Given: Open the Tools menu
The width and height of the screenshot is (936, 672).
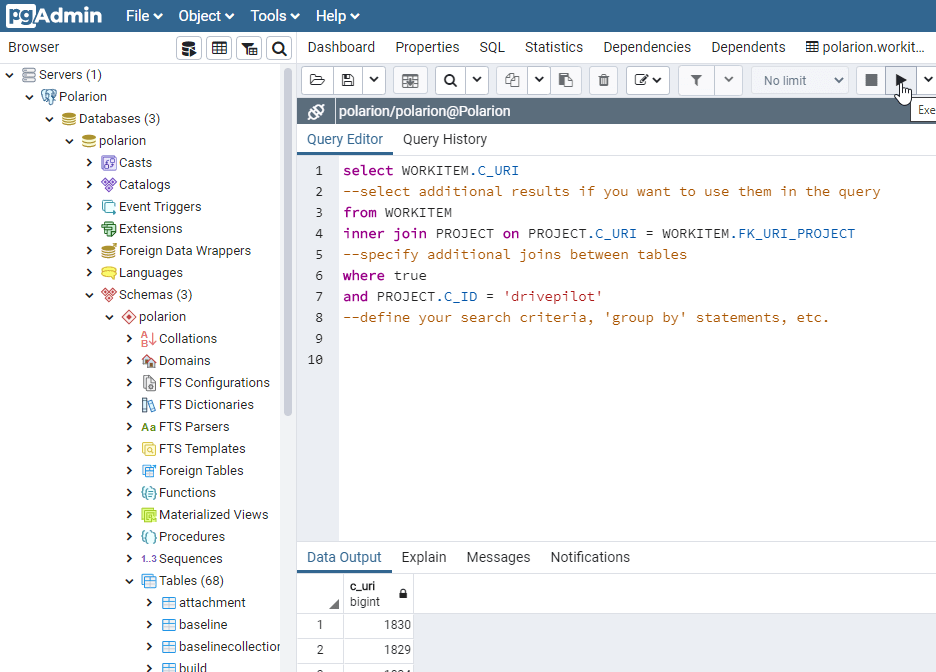Looking at the screenshot, I should 276,16.
